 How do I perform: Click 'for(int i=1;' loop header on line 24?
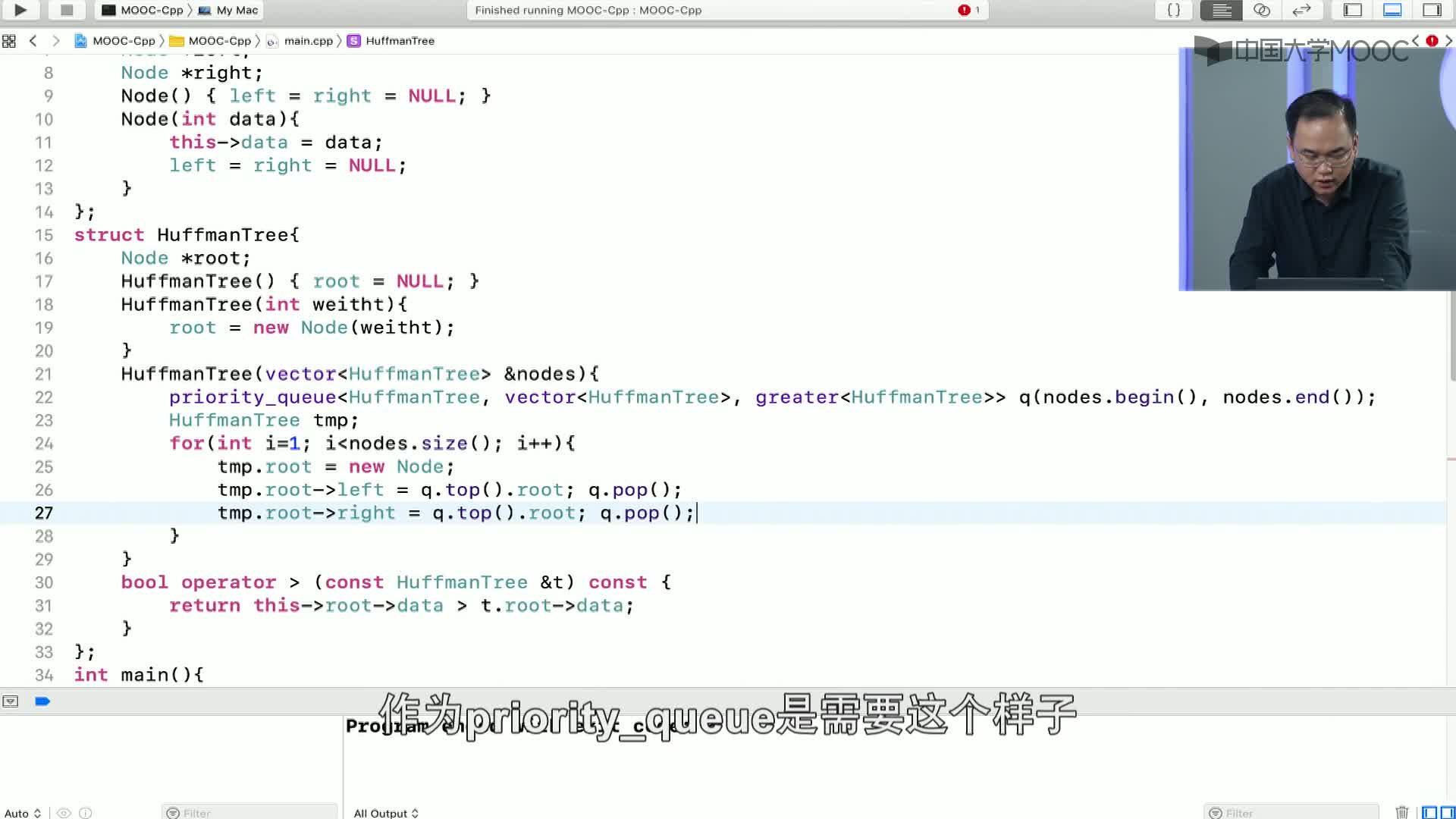click(240, 444)
